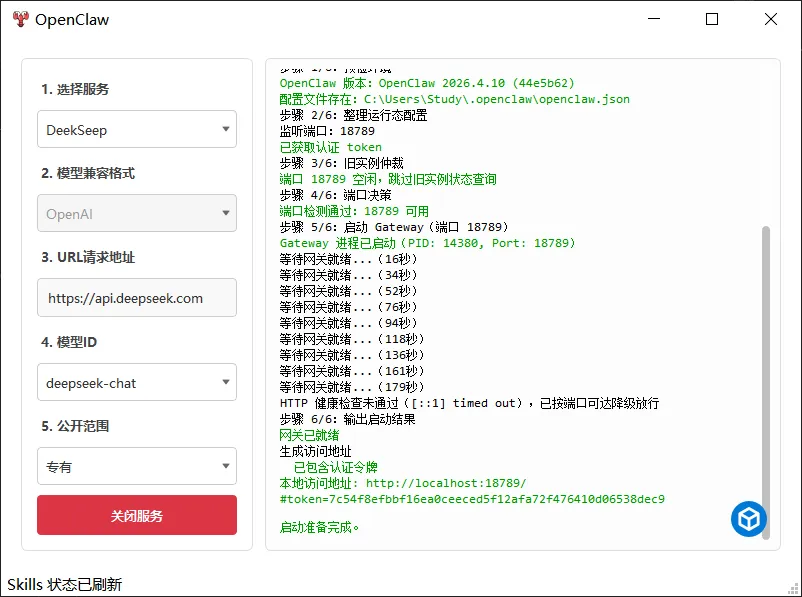
Task: Maximize the OpenClaw window
Action: (x=712, y=19)
